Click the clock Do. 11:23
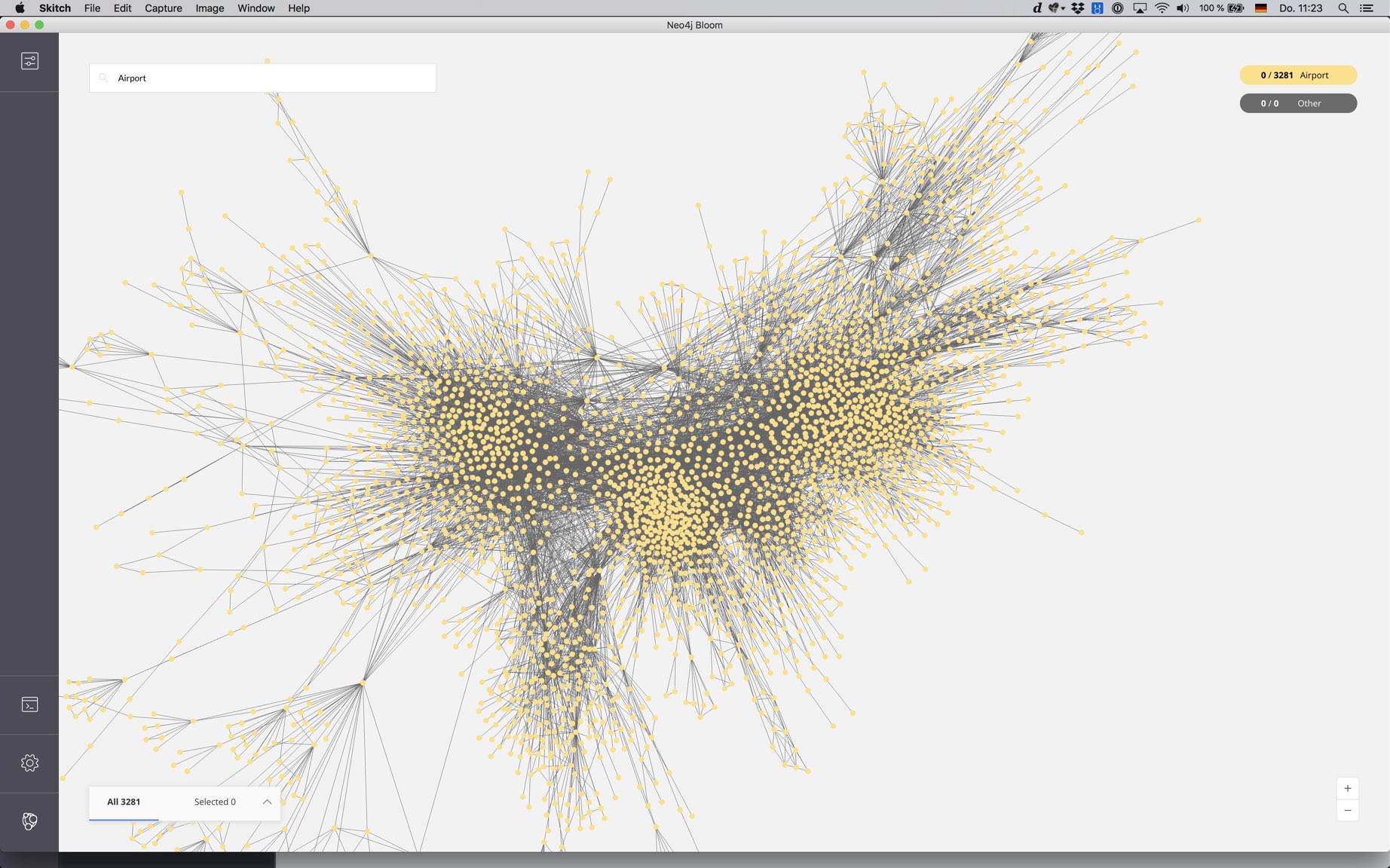1390x868 pixels. click(x=1300, y=8)
